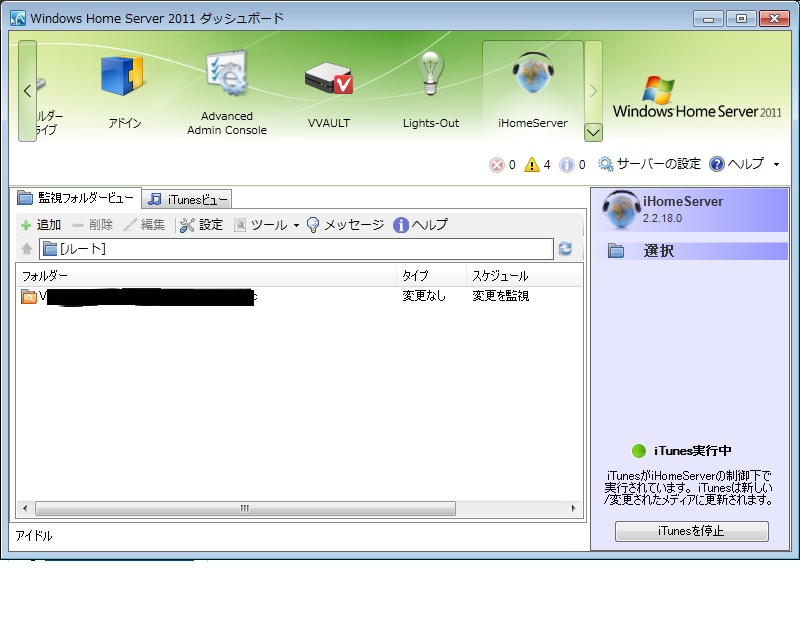
Task: Click the horizontal scrollbar thumb
Action: coord(245,508)
